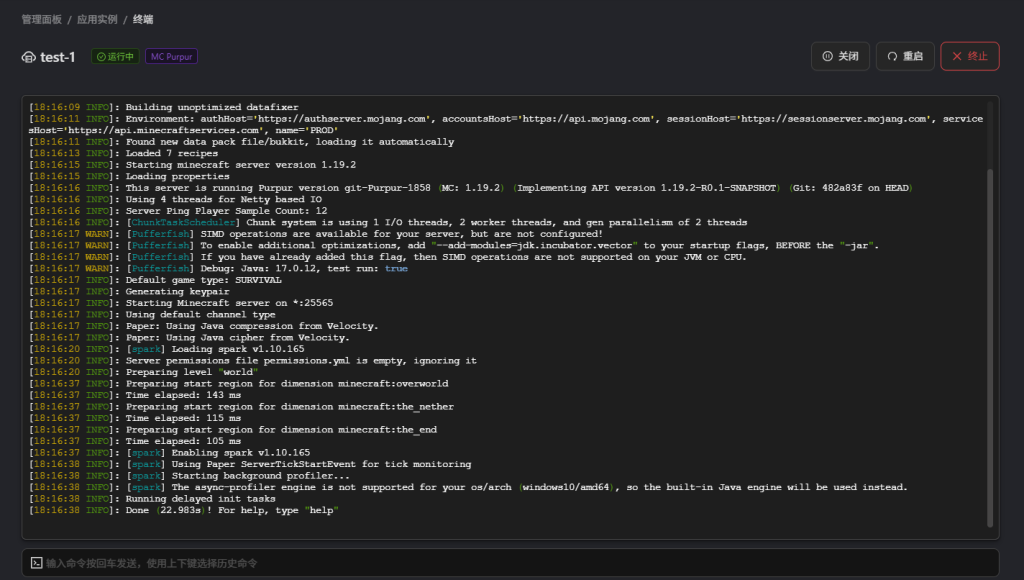Click the MC Purpur tag

point(171,57)
